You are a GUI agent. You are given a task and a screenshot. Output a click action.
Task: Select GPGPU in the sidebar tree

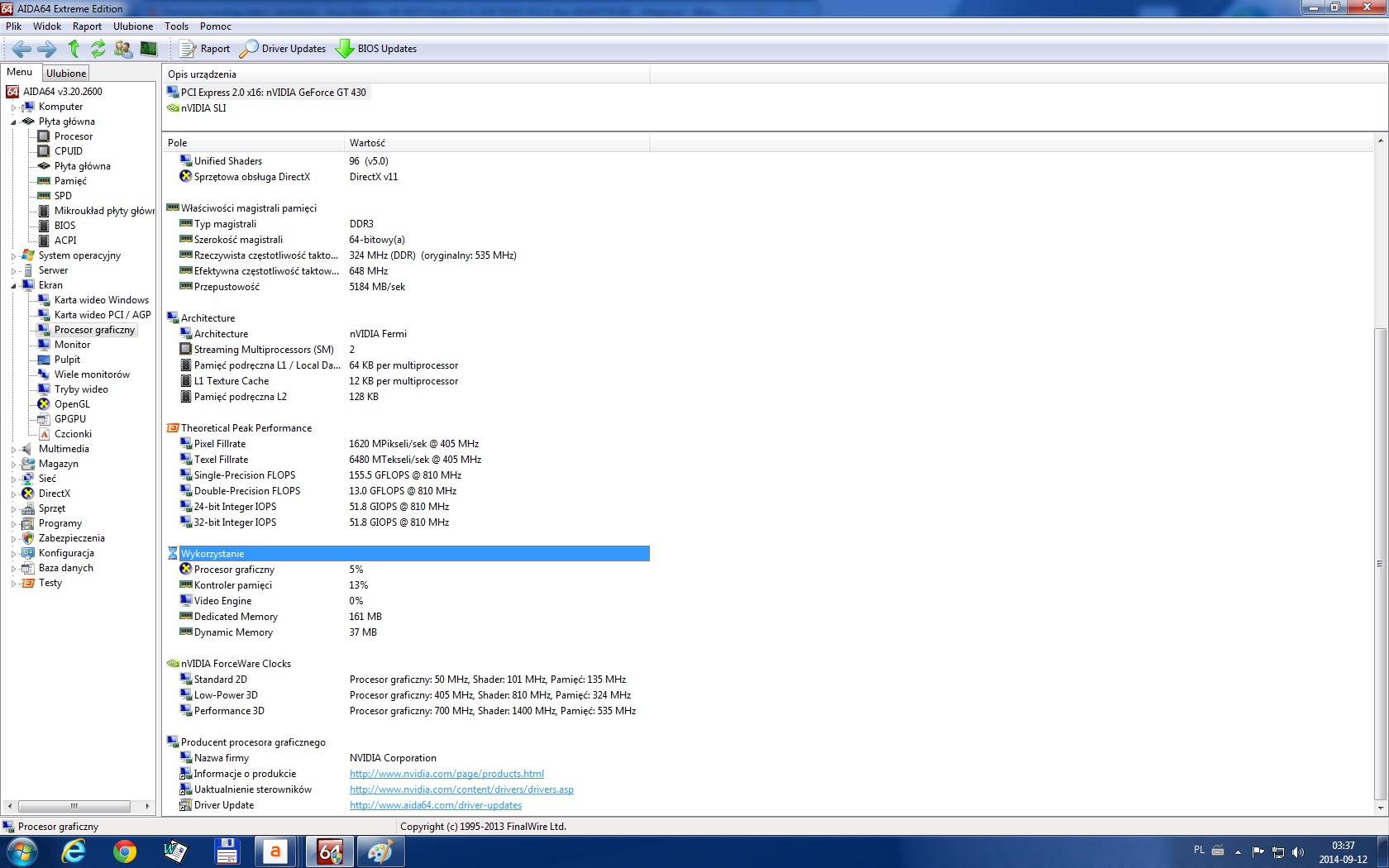tap(70, 419)
